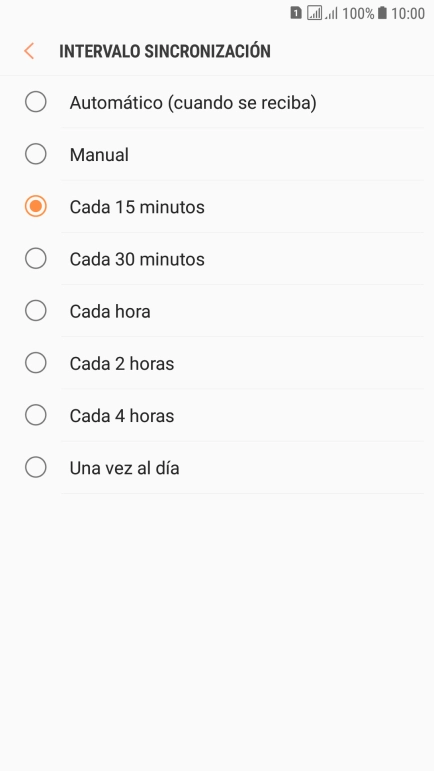Tap the 10:00 clock in status bar
This screenshot has height=771, width=434.
click(407, 13)
